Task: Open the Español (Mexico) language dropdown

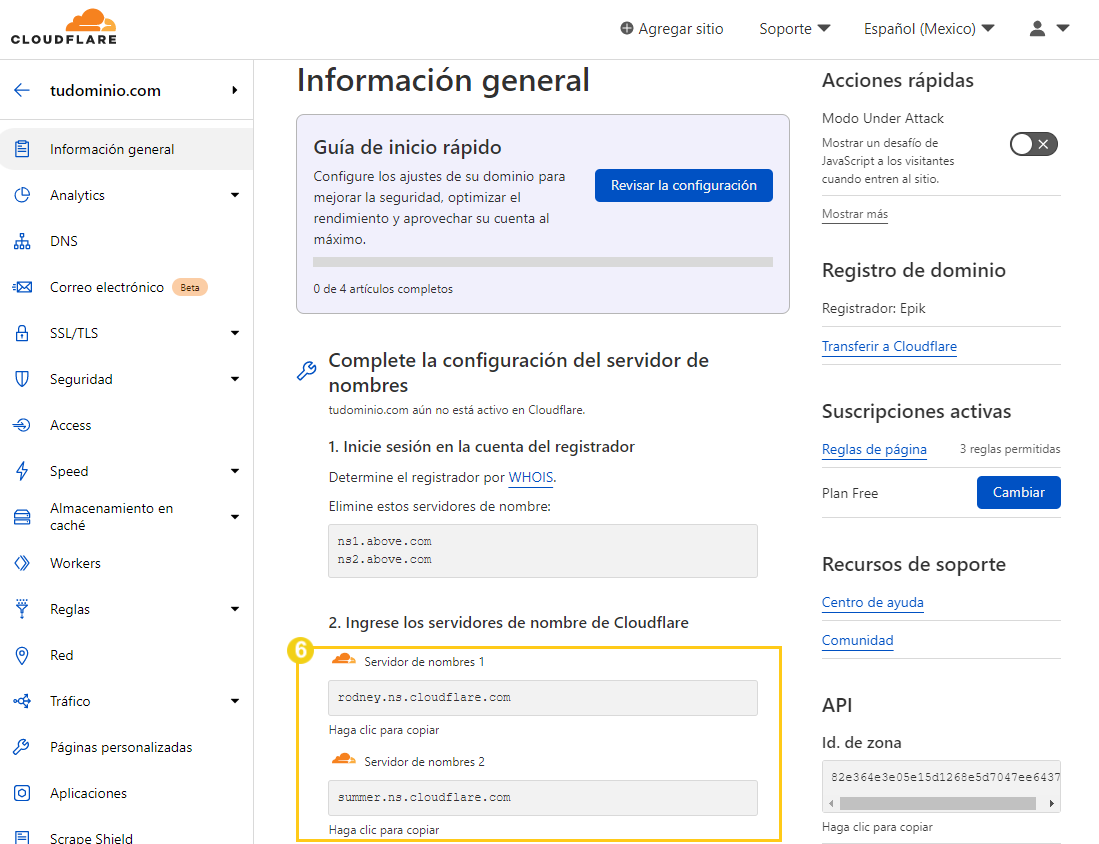Action: [x=929, y=29]
